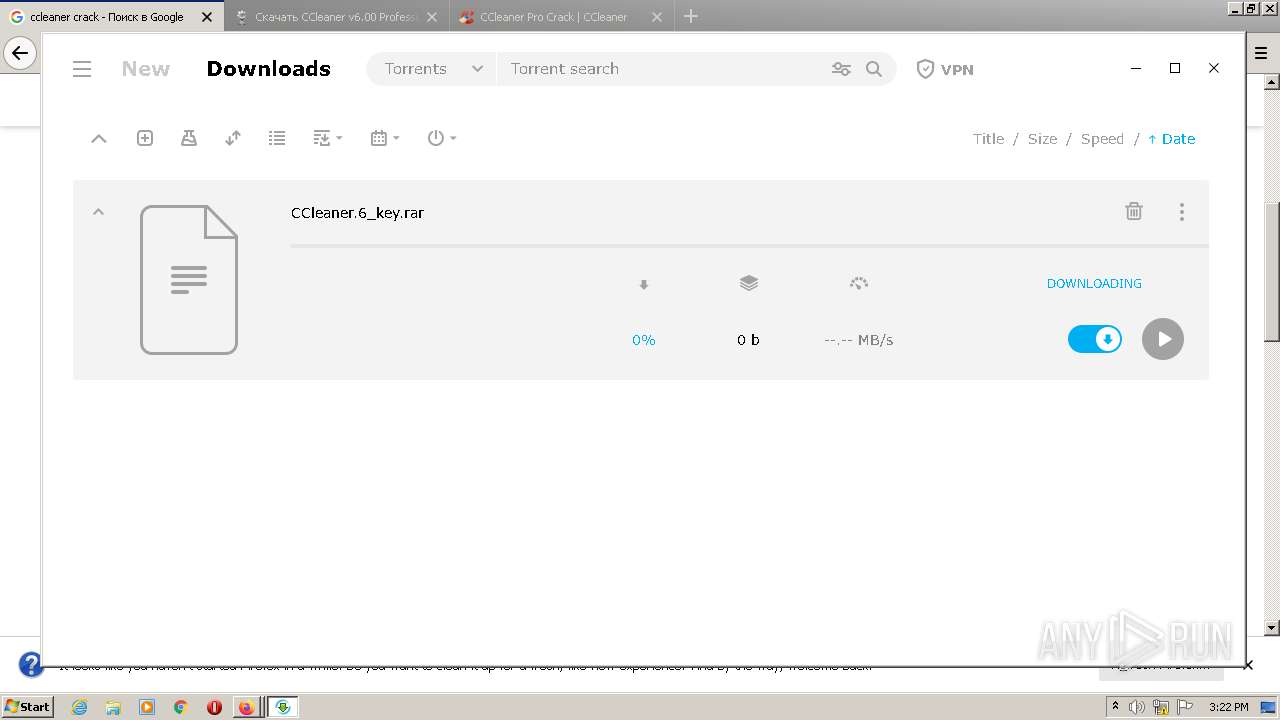Open media player from taskbar
Viewport: 1280px width, 720px height.
tap(147, 707)
